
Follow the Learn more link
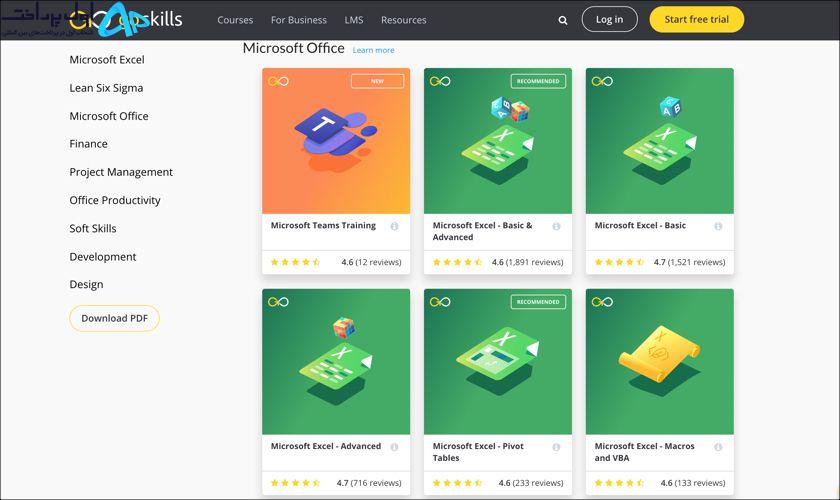click(373, 50)
